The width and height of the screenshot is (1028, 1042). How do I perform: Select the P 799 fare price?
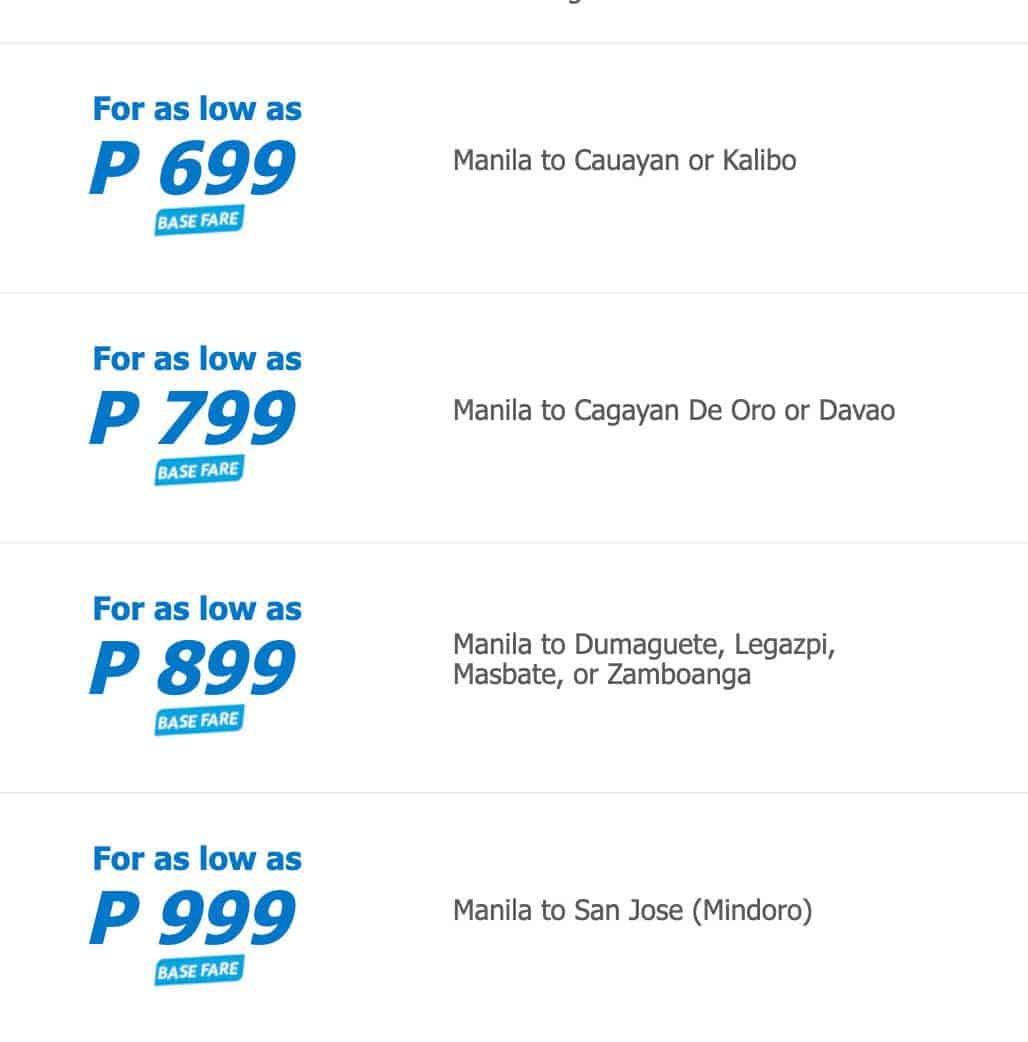[x=193, y=419]
